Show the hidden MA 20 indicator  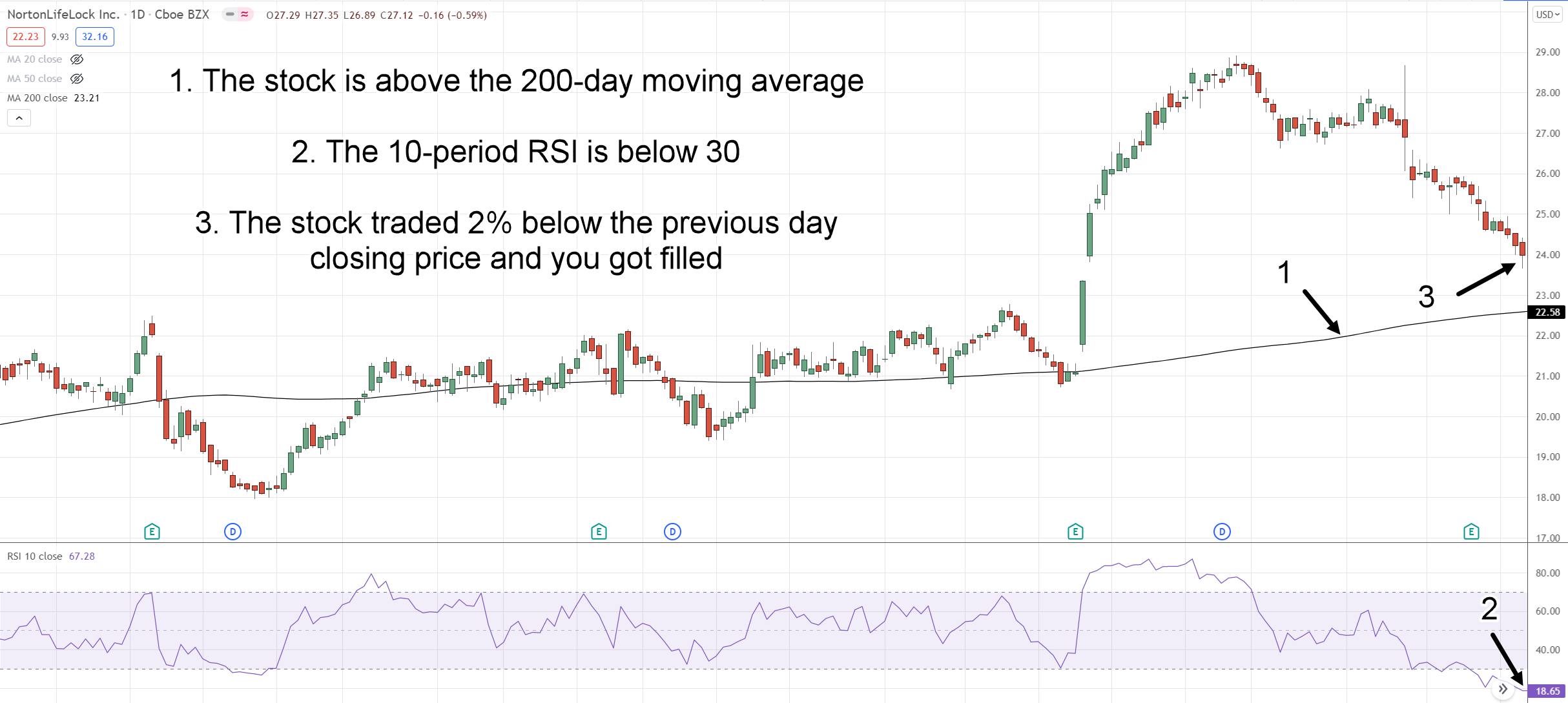tap(77, 59)
